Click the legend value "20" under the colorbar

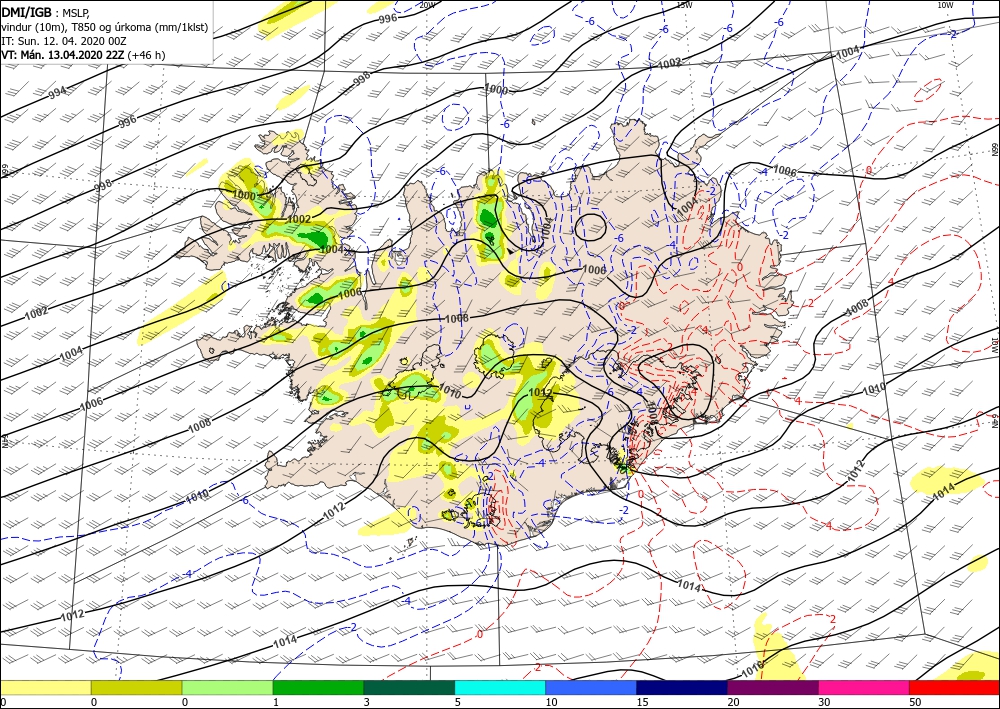tap(733, 702)
